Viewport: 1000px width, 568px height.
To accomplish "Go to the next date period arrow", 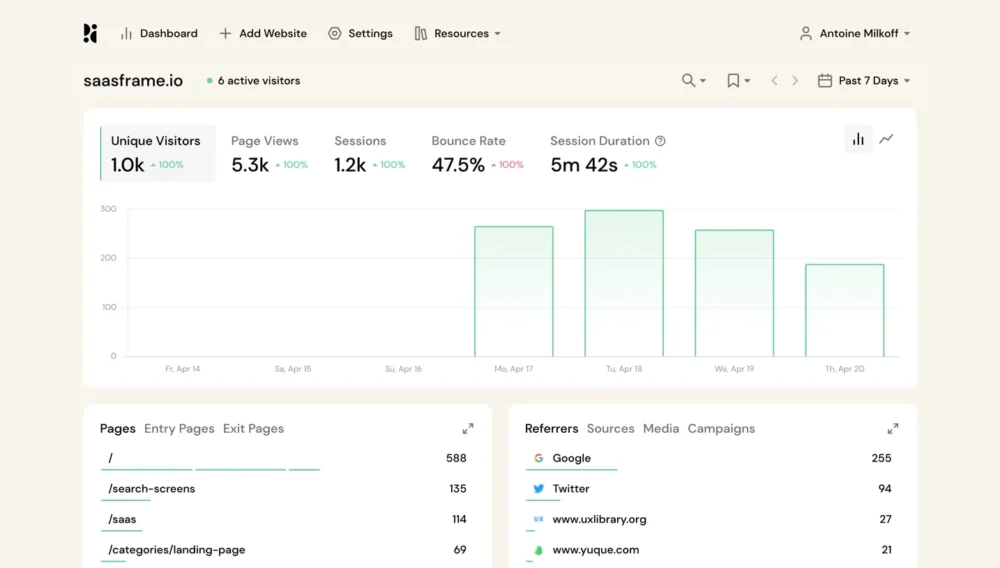I will tap(795, 81).
